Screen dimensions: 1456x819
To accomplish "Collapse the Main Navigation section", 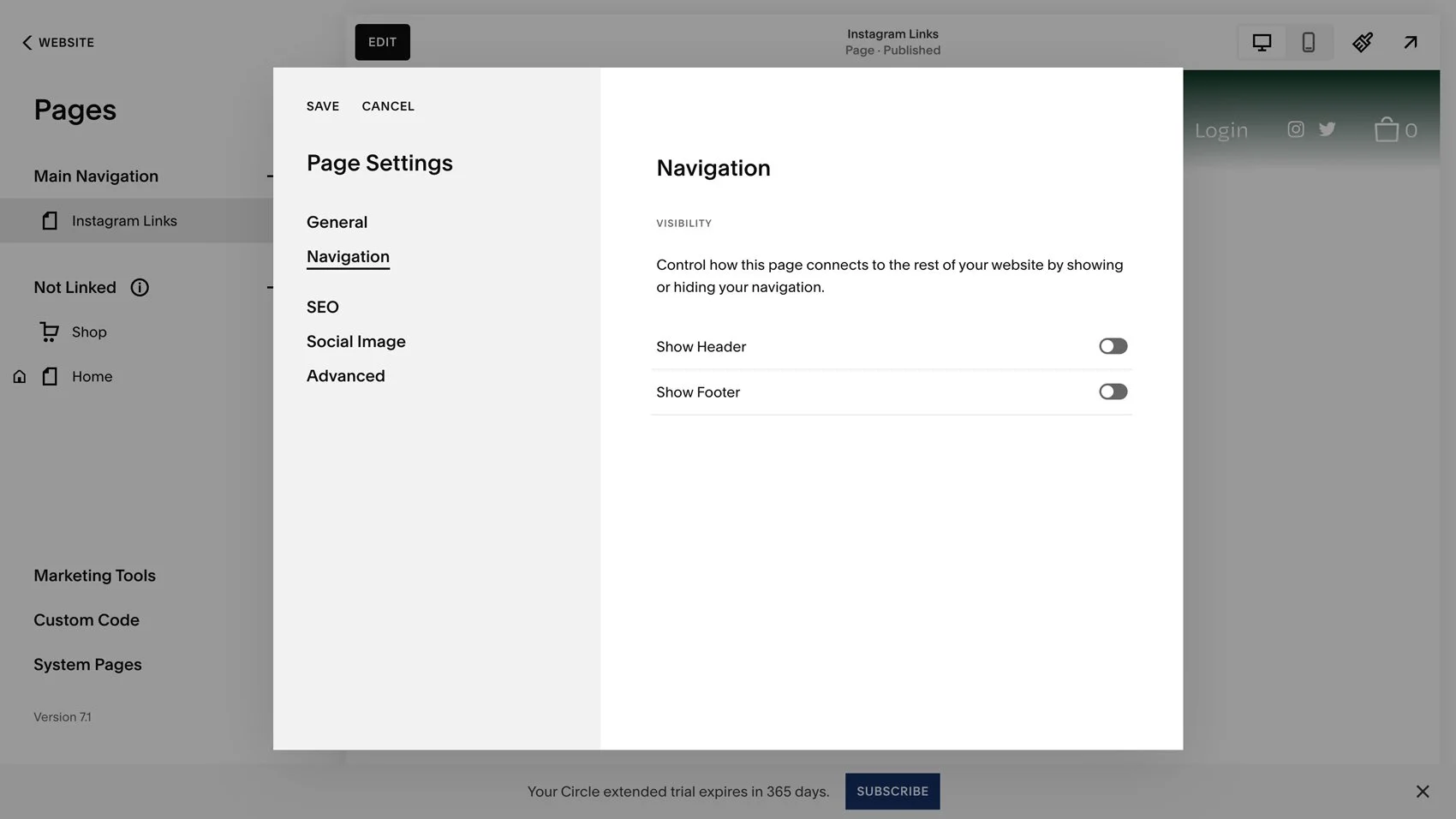I will pyautogui.click(x=271, y=176).
